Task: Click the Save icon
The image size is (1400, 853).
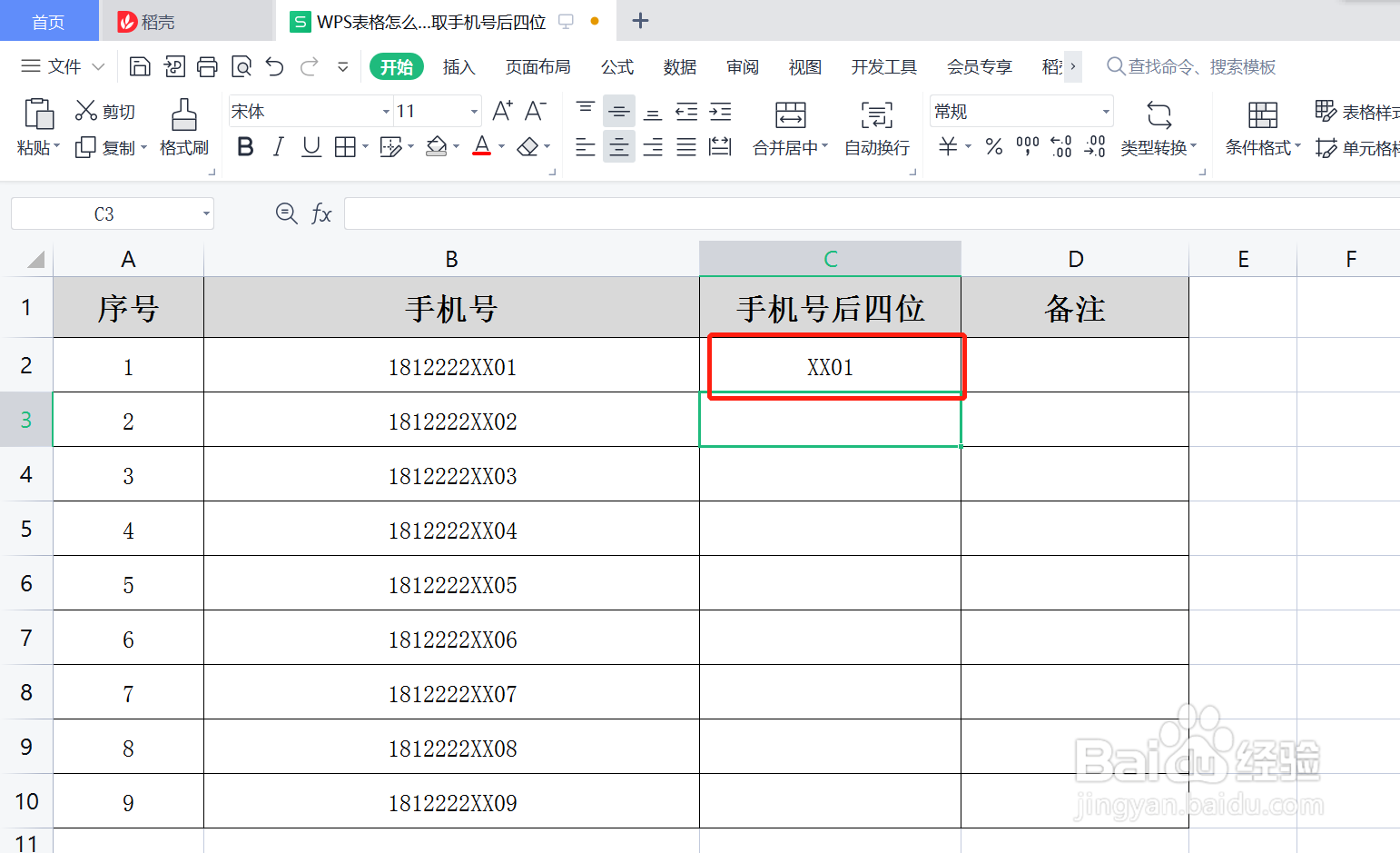Action: click(139, 66)
